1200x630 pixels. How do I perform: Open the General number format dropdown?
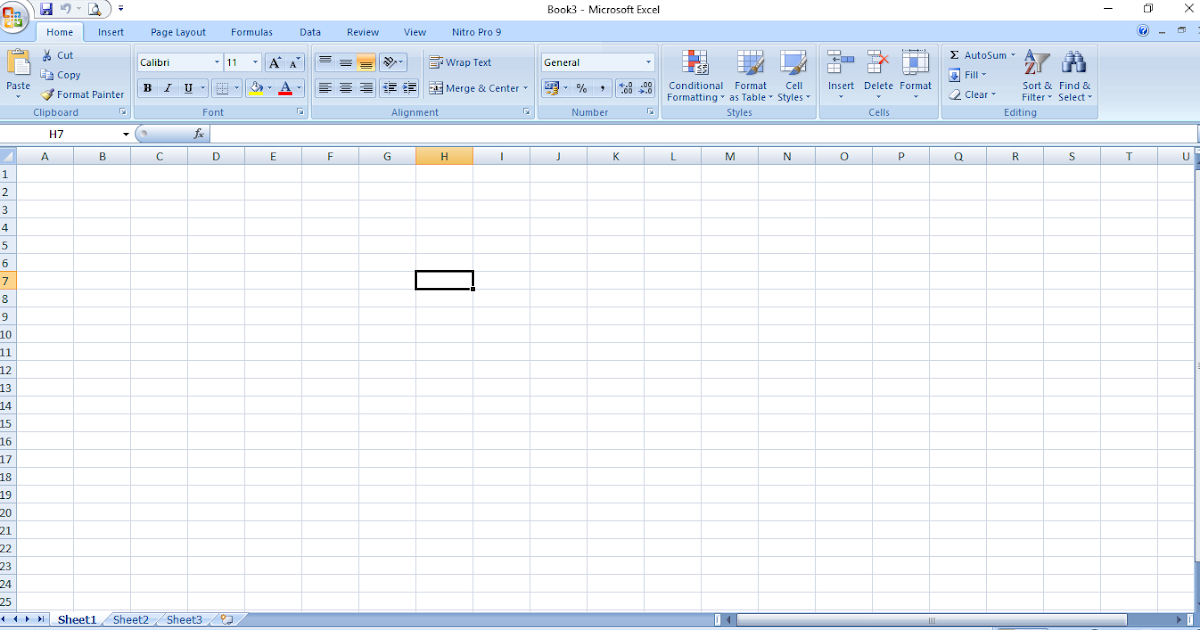click(647, 61)
